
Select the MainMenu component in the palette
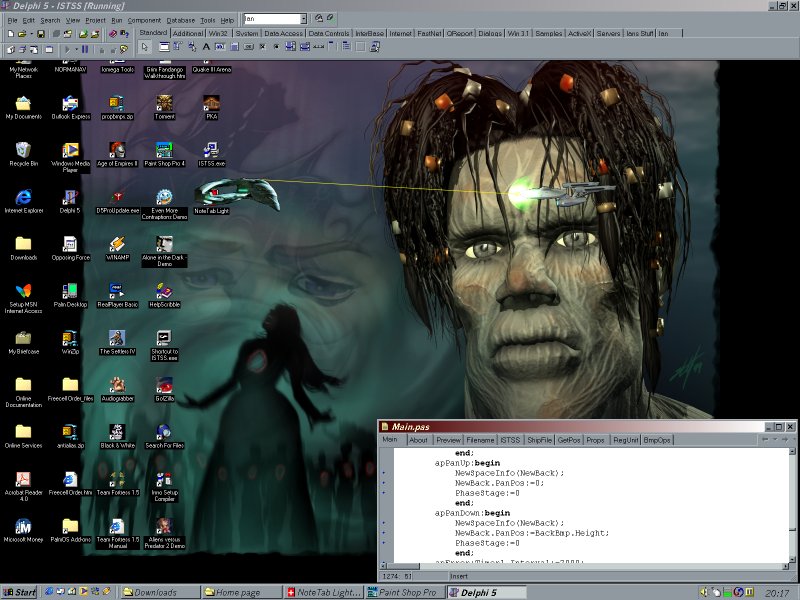coord(178,47)
